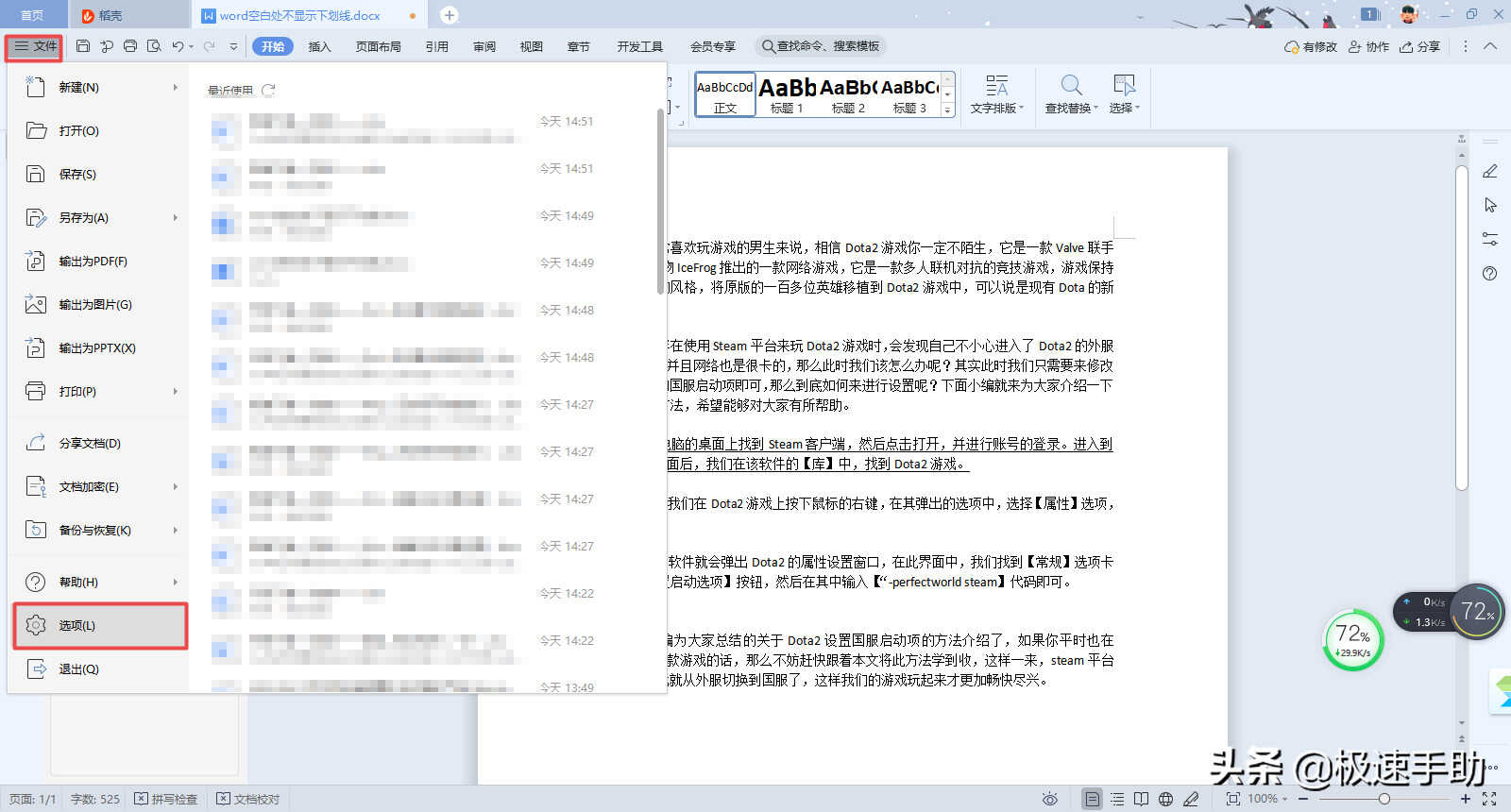The width and height of the screenshot is (1511, 812).
Task: Select the 审阅 ribbon tab
Action: coord(484,46)
